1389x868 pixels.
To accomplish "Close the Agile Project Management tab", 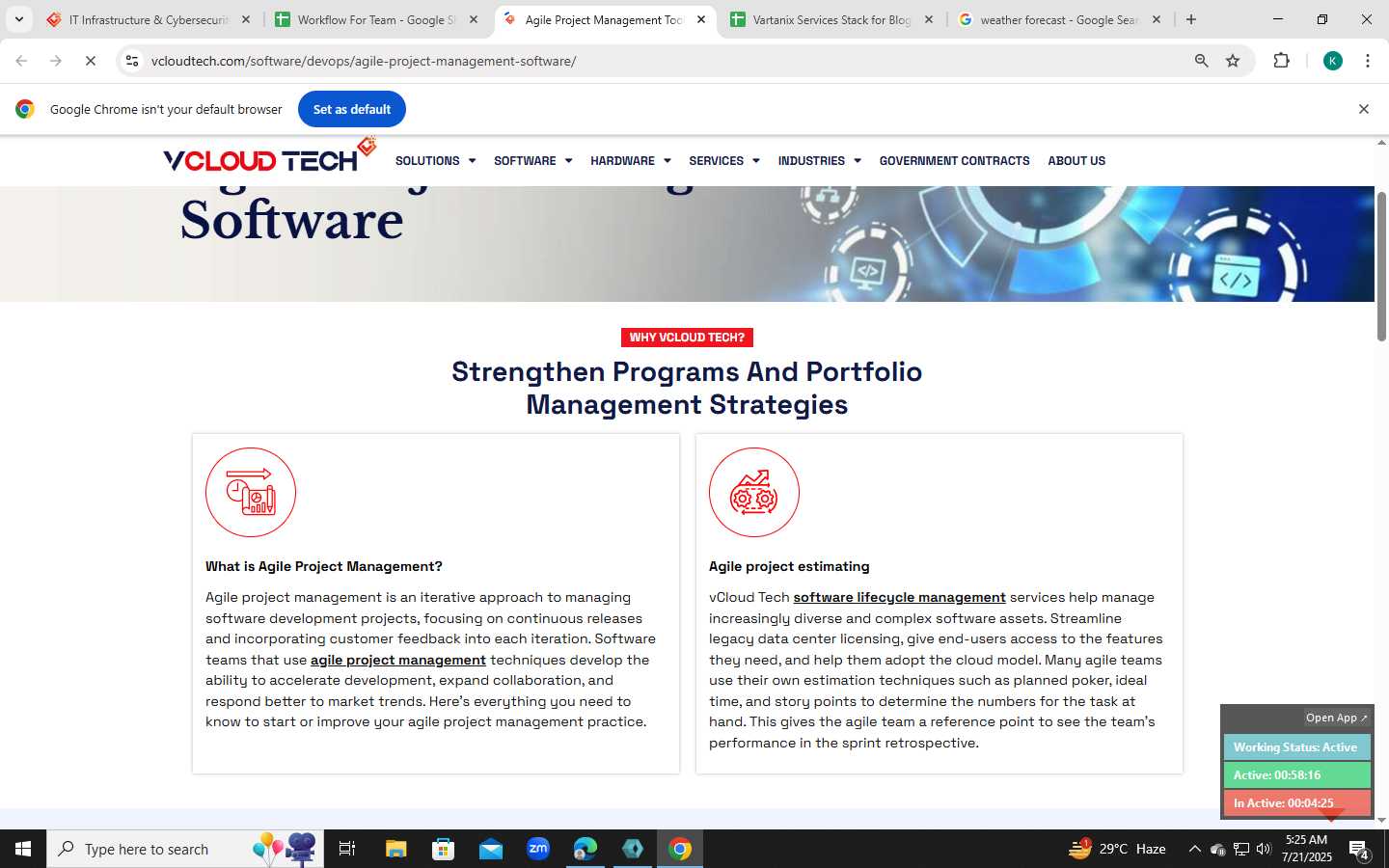I will click(x=701, y=19).
